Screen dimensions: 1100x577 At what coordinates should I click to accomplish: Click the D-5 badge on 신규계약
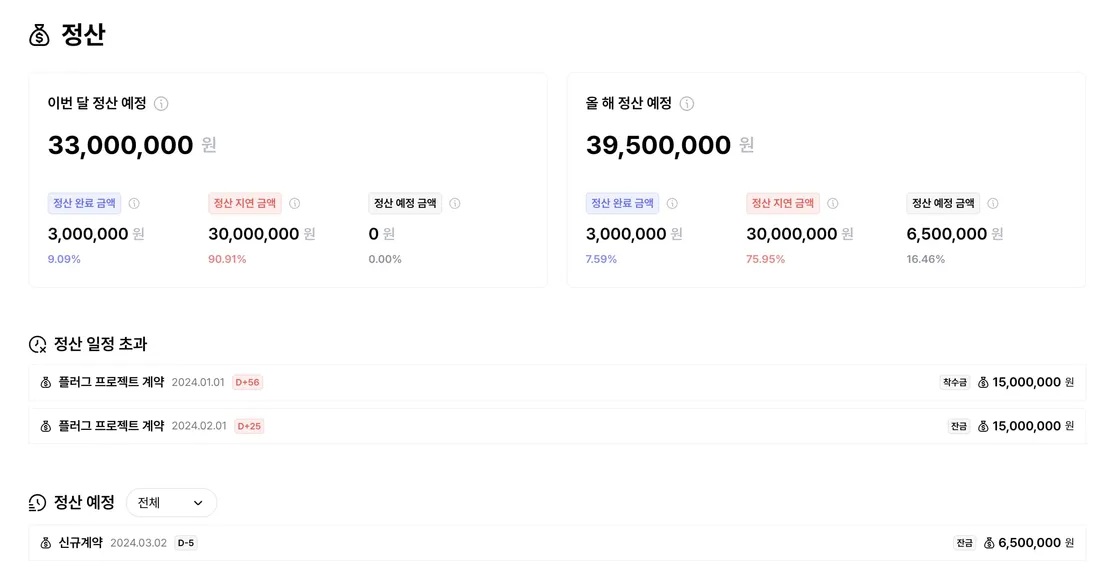186,543
